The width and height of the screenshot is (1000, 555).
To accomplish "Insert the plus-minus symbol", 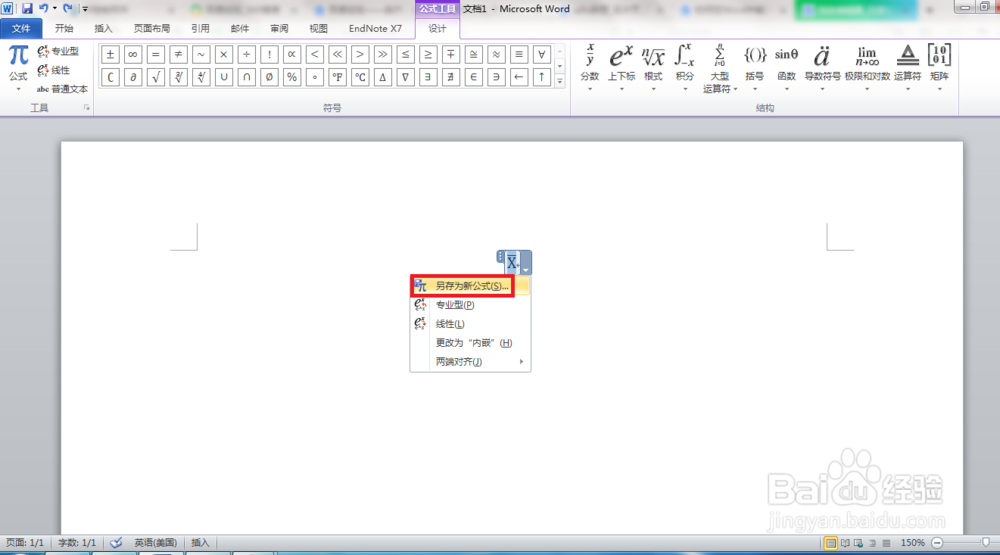I will click(110, 55).
